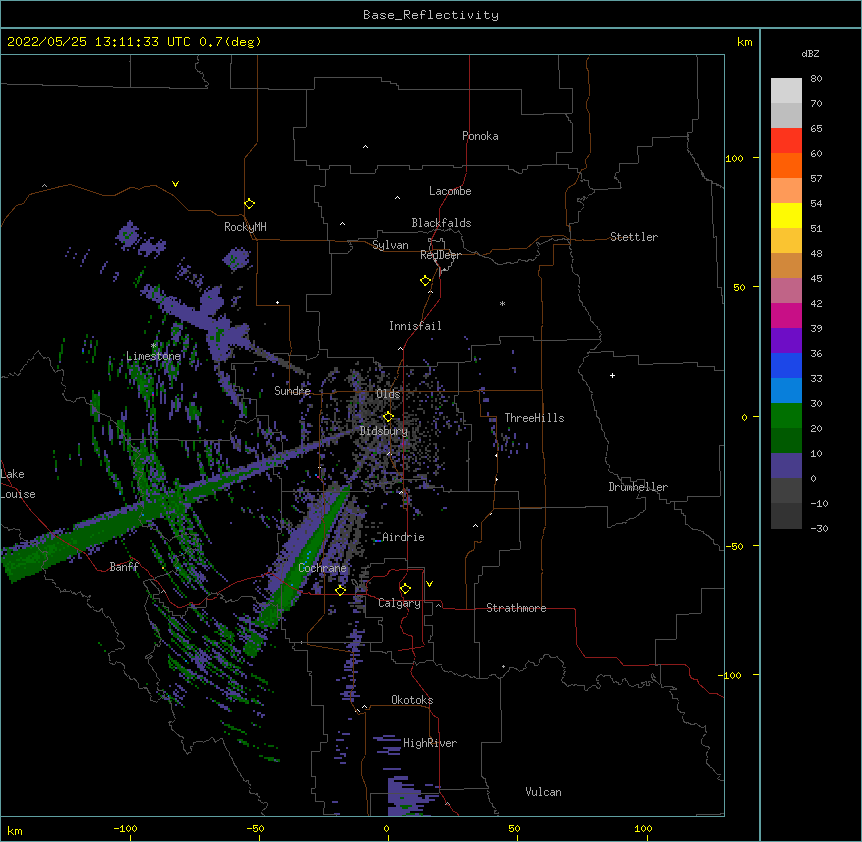Viewport: 862px width, 842px height.
Task: Click the Didsbury label
Action: 384,431
